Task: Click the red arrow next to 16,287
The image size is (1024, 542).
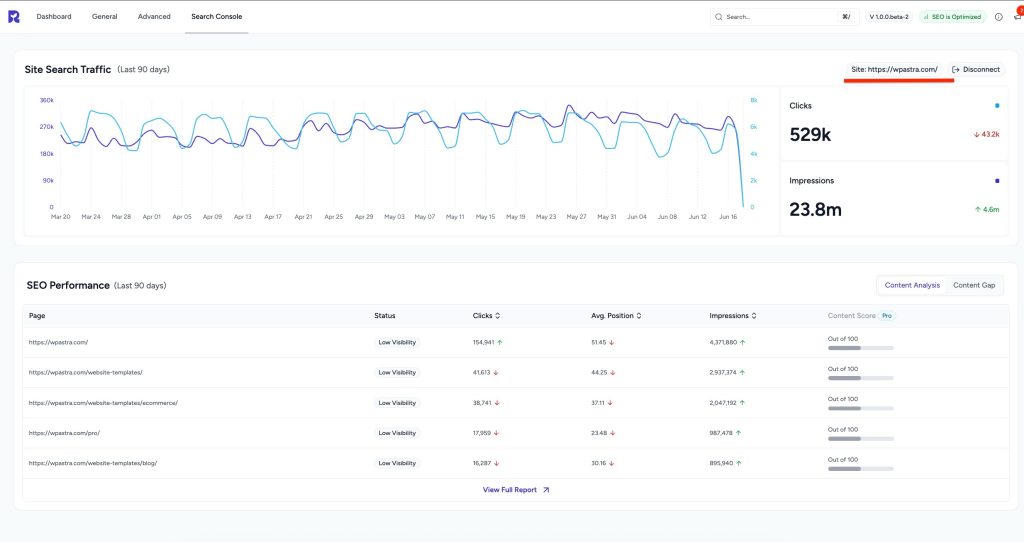Action: (496, 463)
